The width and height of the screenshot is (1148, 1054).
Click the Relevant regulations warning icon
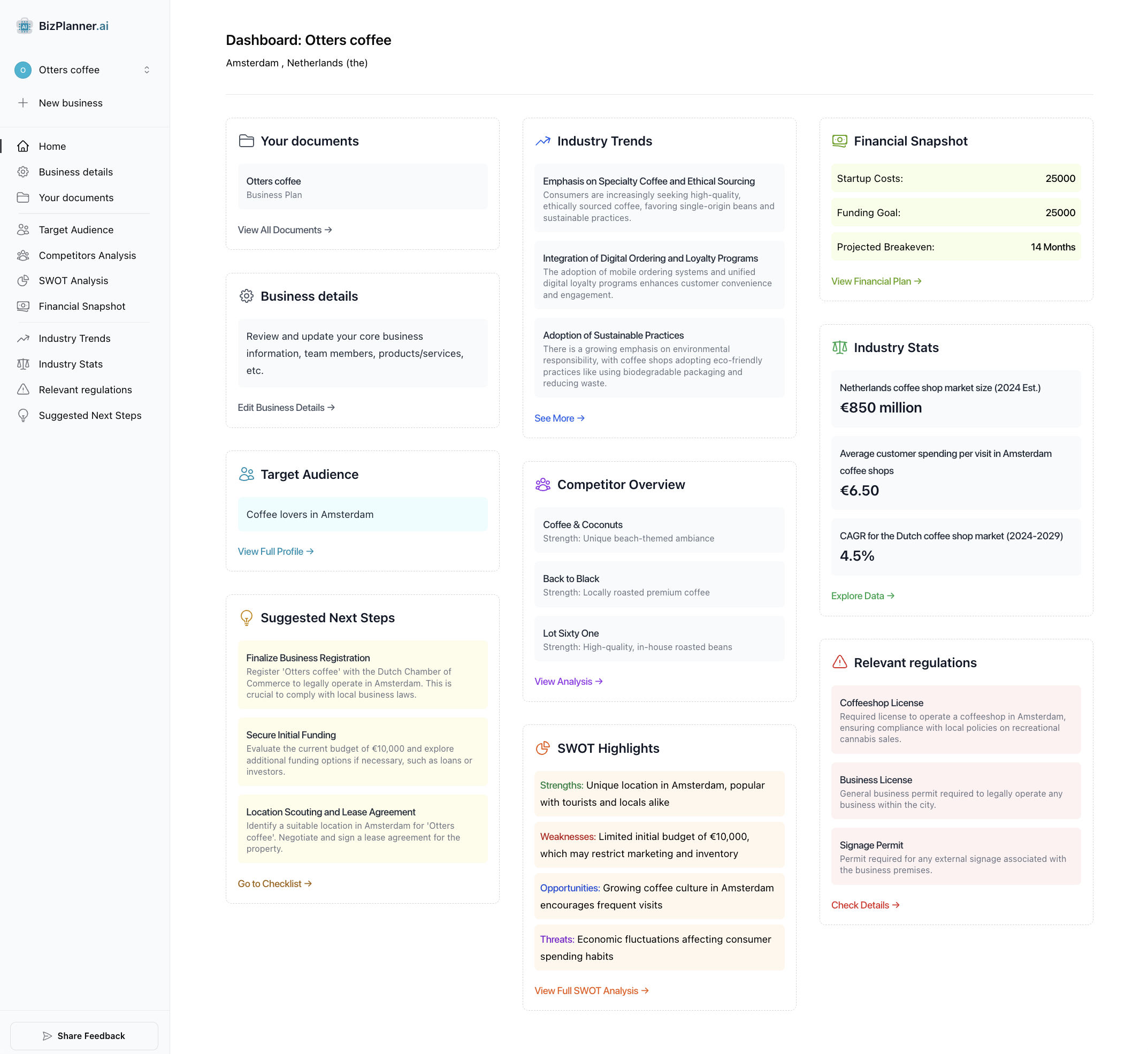[24, 389]
